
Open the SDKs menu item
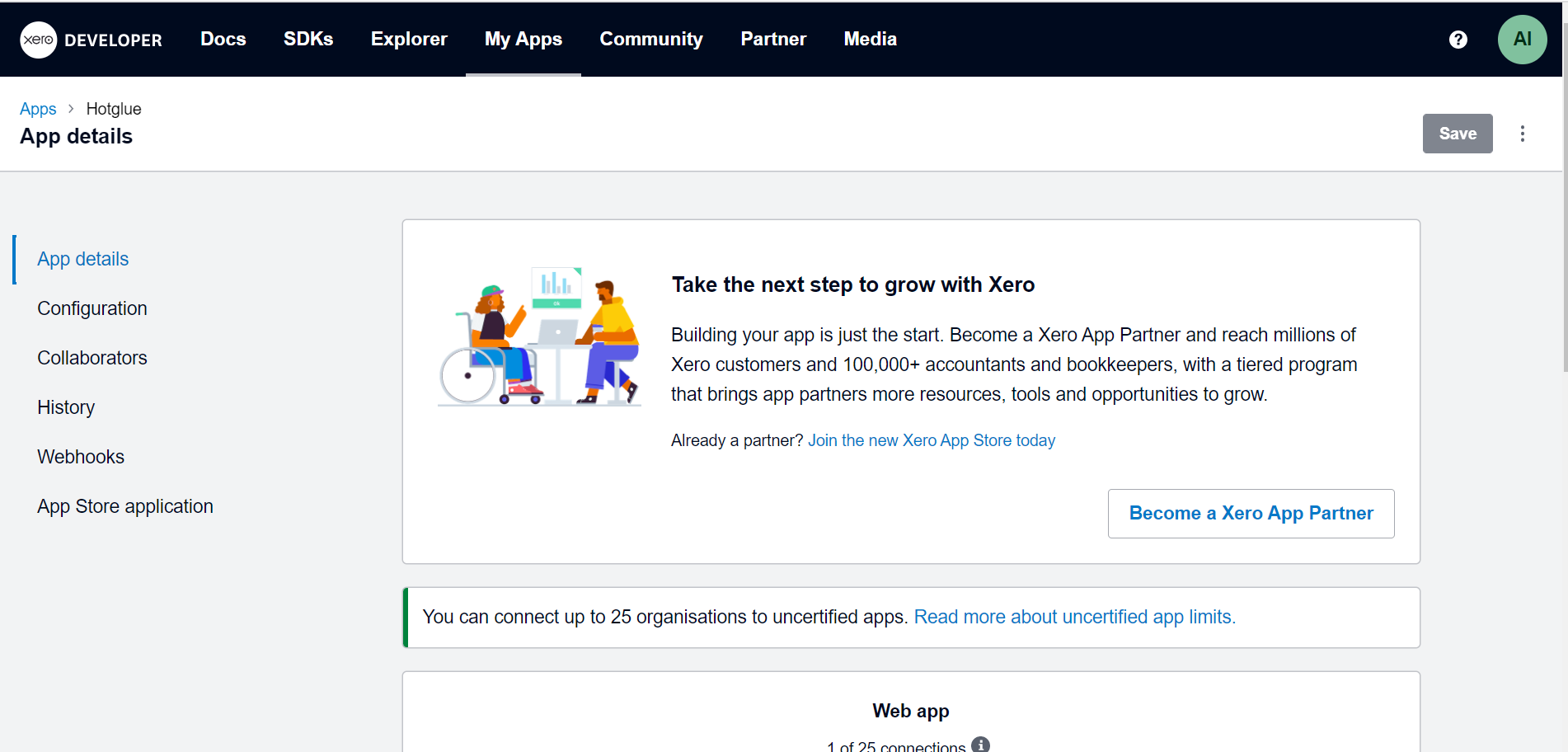click(x=308, y=39)
